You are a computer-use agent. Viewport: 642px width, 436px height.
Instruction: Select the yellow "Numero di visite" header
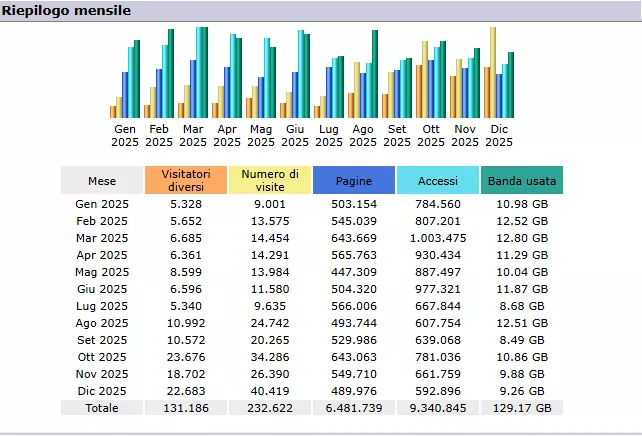(x=270, y=180)
